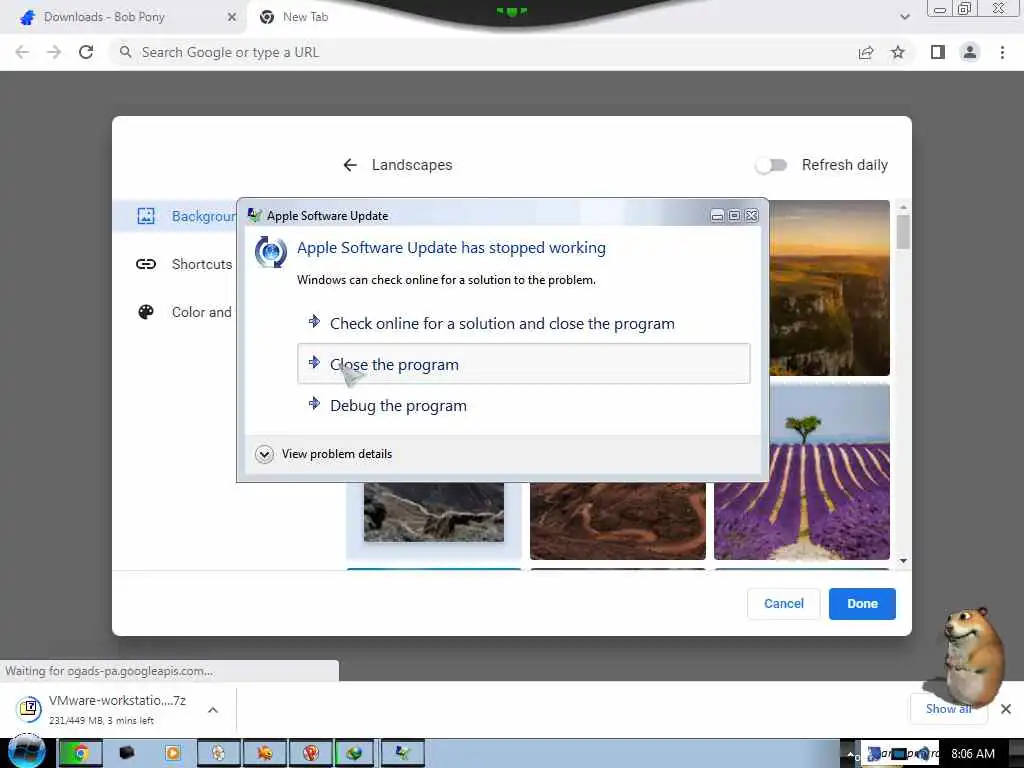Open the VMware-workstation download options chevron
This screenshot has height=768, width=1024.
coord(213,710)
